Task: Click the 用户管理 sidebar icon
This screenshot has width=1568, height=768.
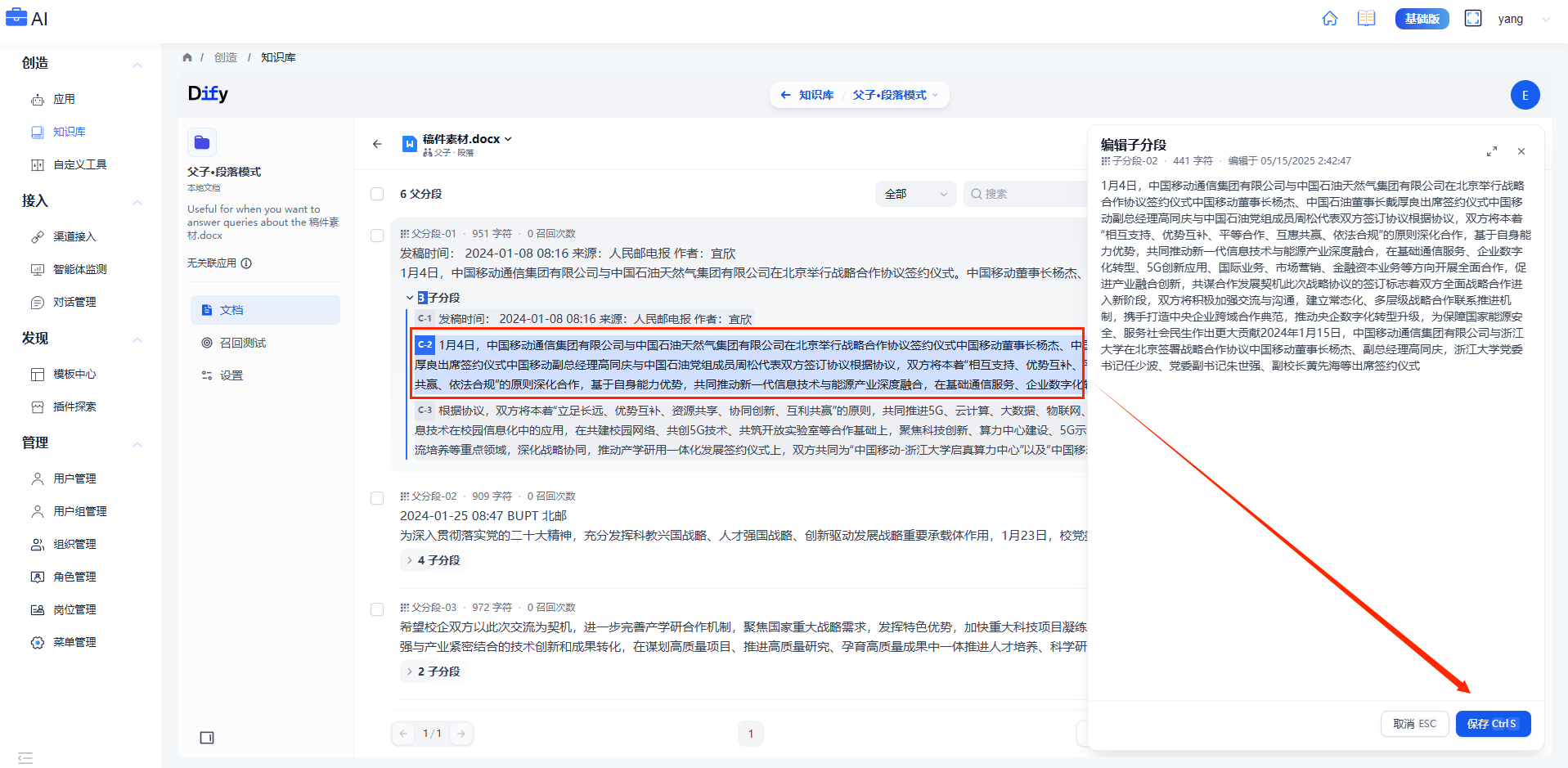Action: 38,478
